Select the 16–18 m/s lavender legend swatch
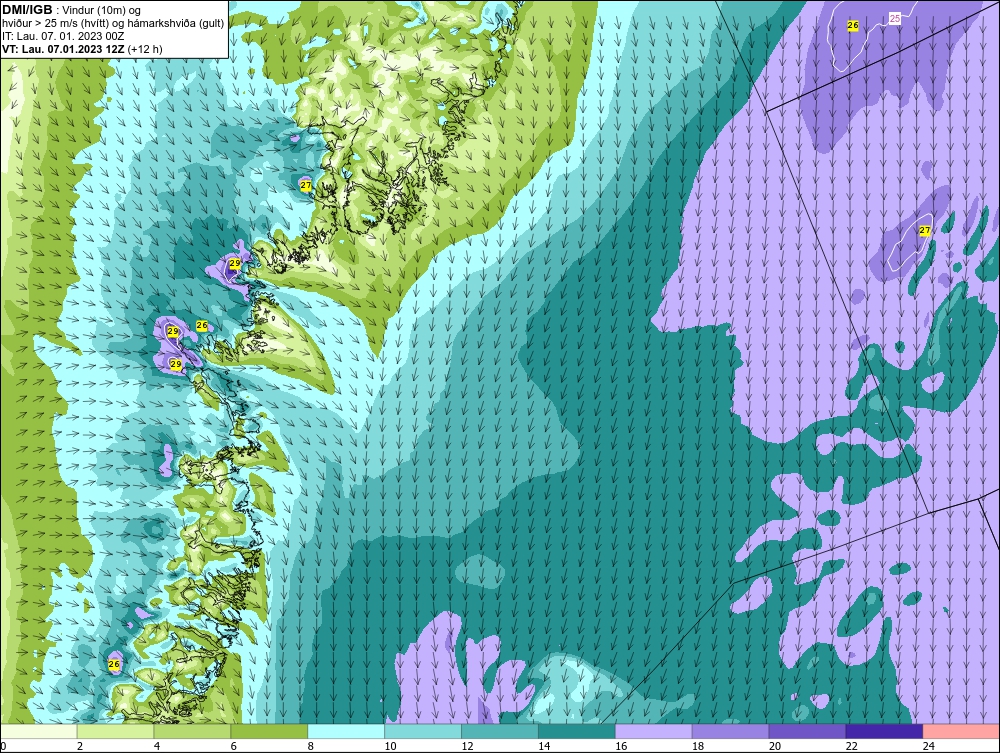This screenshot has width=1000, height=753. (654, 731)
